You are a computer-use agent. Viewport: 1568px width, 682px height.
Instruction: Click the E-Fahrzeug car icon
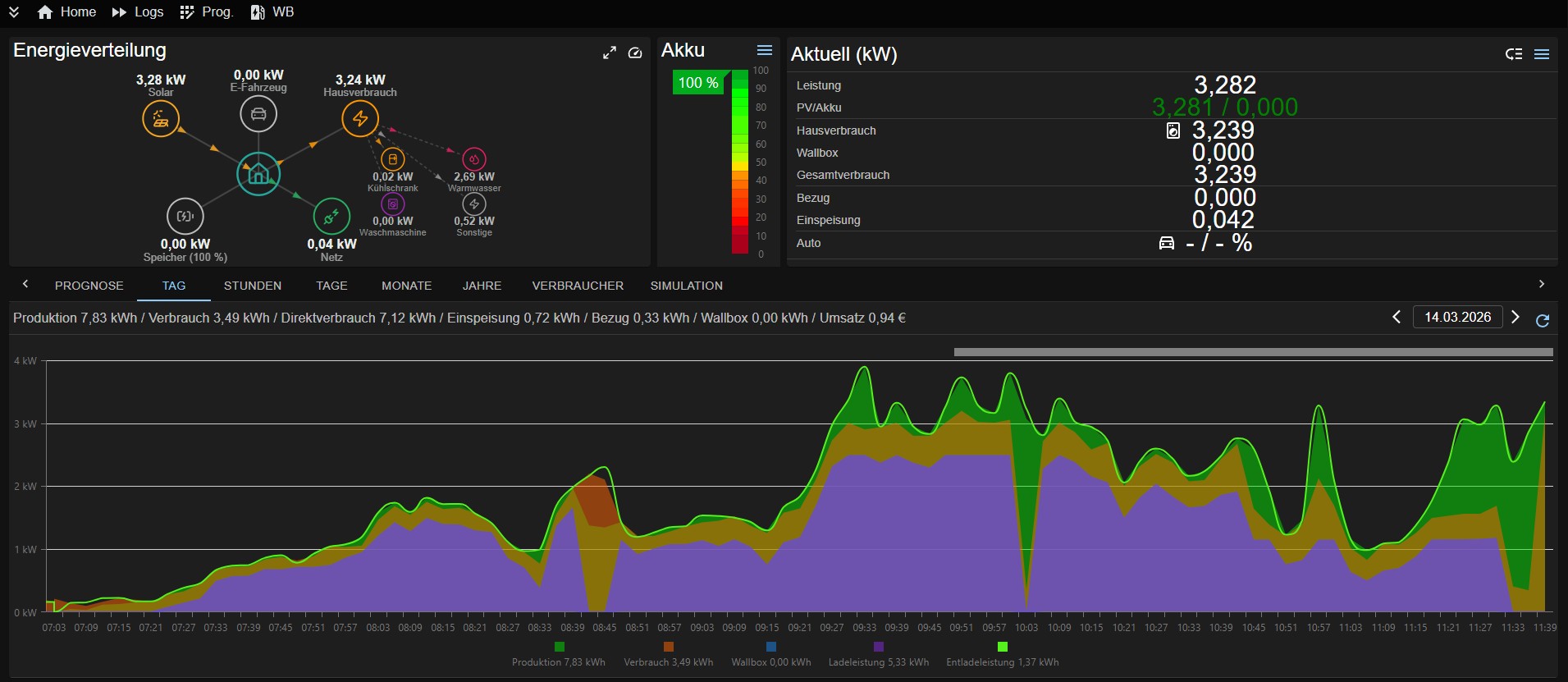pyautogui.click(x=258, y=114)
